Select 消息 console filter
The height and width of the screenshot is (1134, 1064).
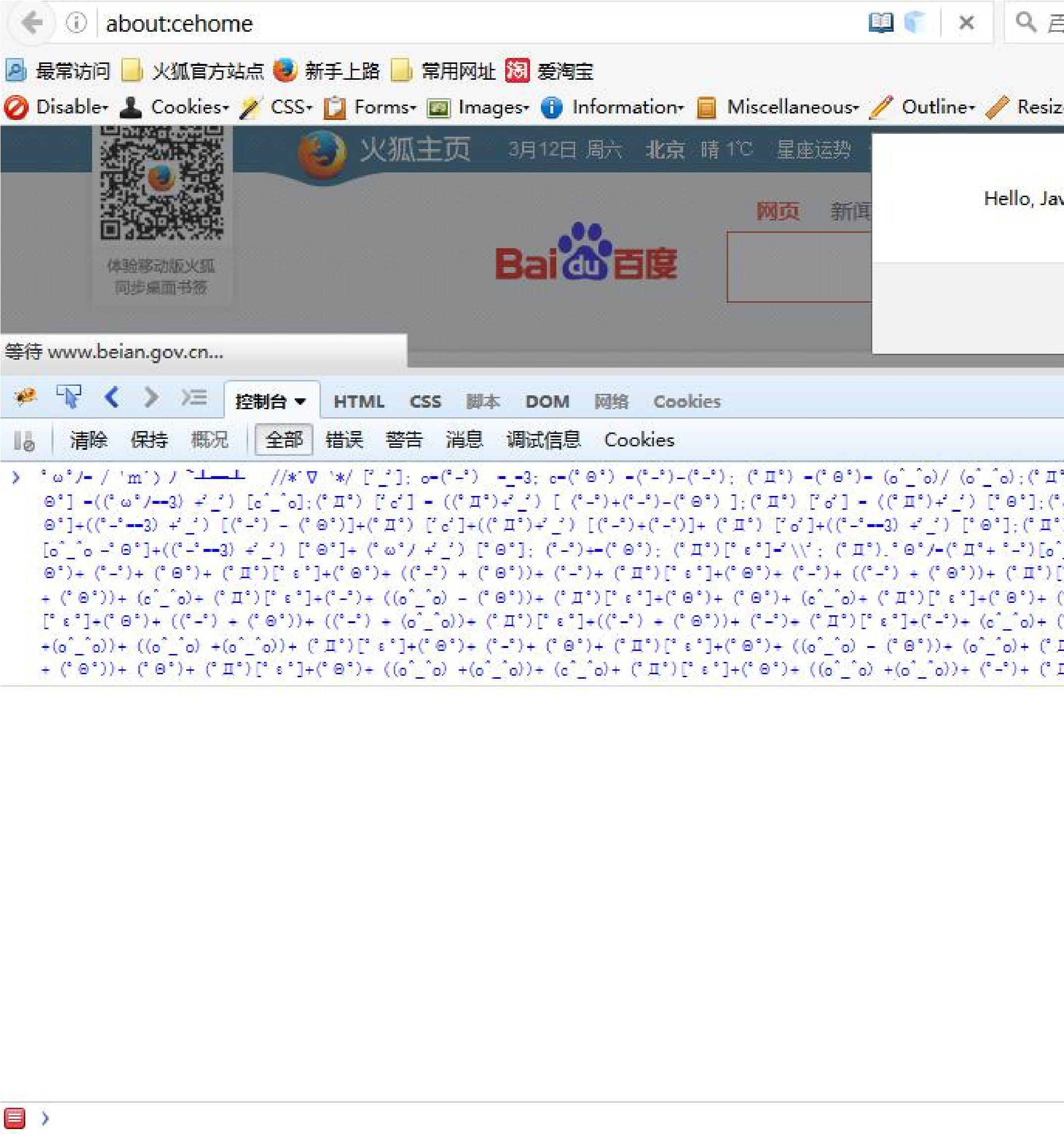[x=464, y=440]
